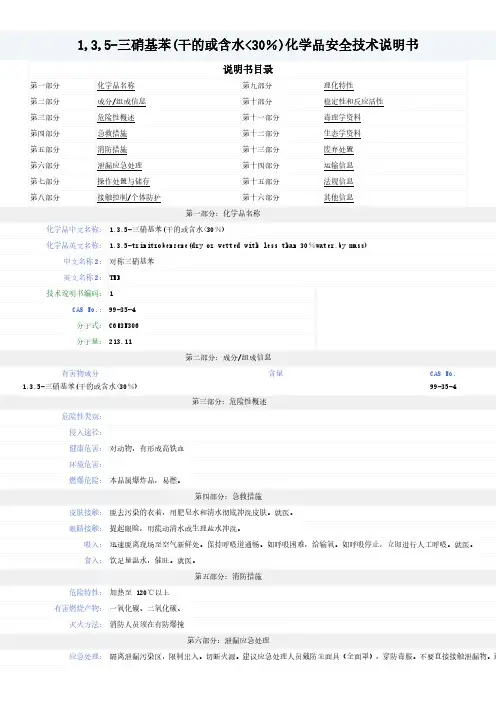Click the 第十二部分 label in the contents table
Screen dimensions: 496x702
[x=261, y=133]
